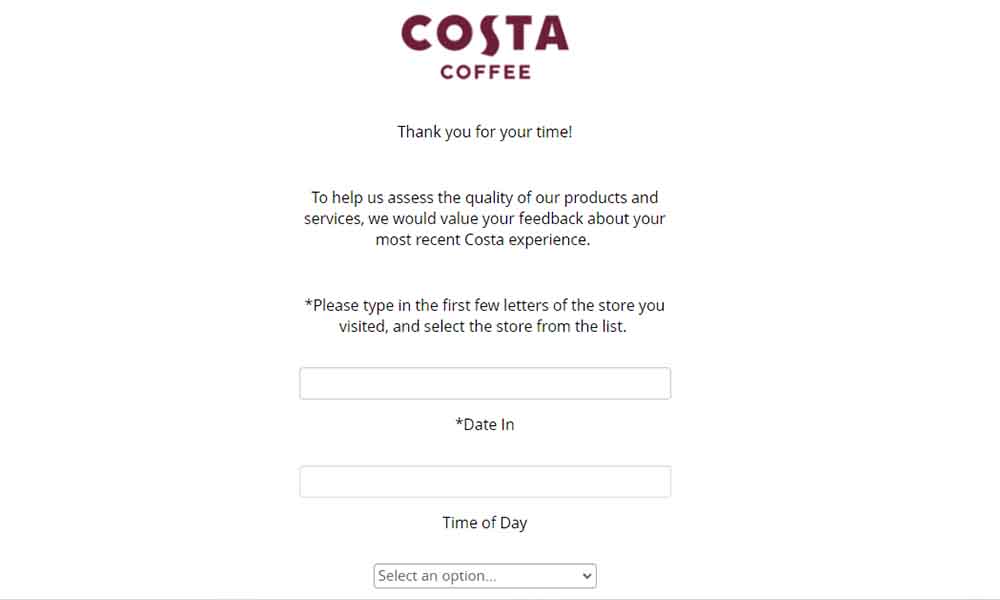Viewport: 1000px width, 600px height.
Task: Click the 'Time of Day' label
Action: point(485,523)
